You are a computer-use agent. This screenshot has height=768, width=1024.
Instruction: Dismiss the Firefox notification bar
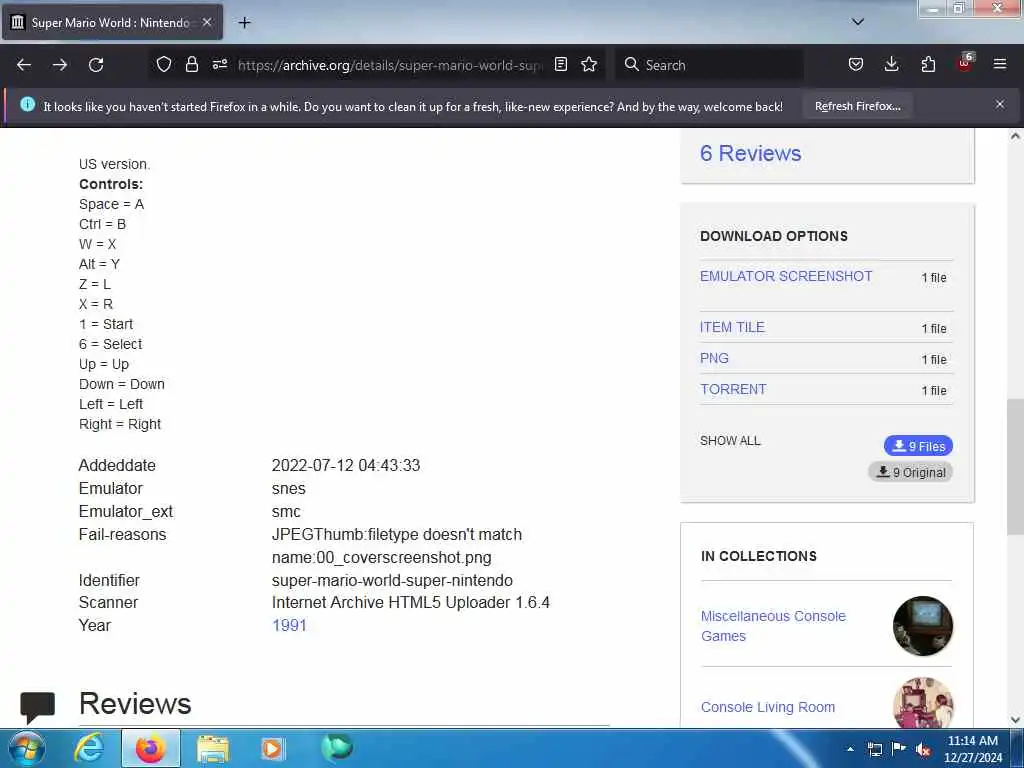[999, 104]
